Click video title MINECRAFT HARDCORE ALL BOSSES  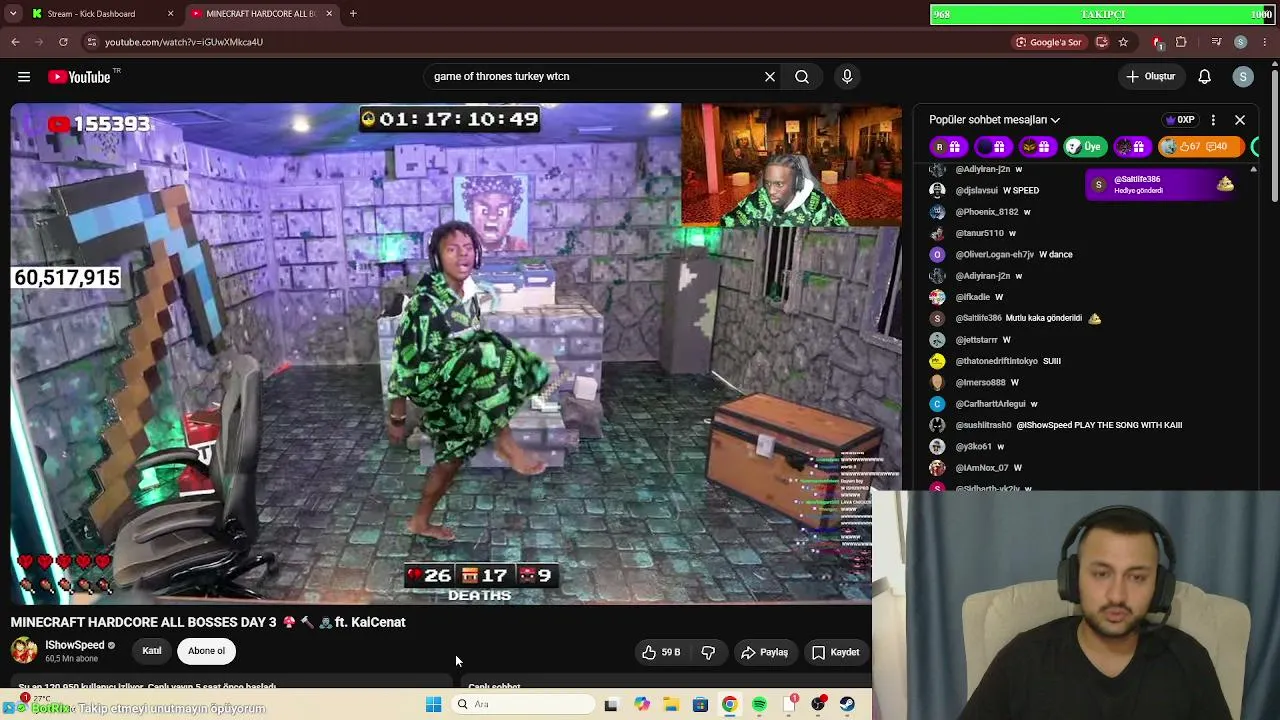coord(208,622)
